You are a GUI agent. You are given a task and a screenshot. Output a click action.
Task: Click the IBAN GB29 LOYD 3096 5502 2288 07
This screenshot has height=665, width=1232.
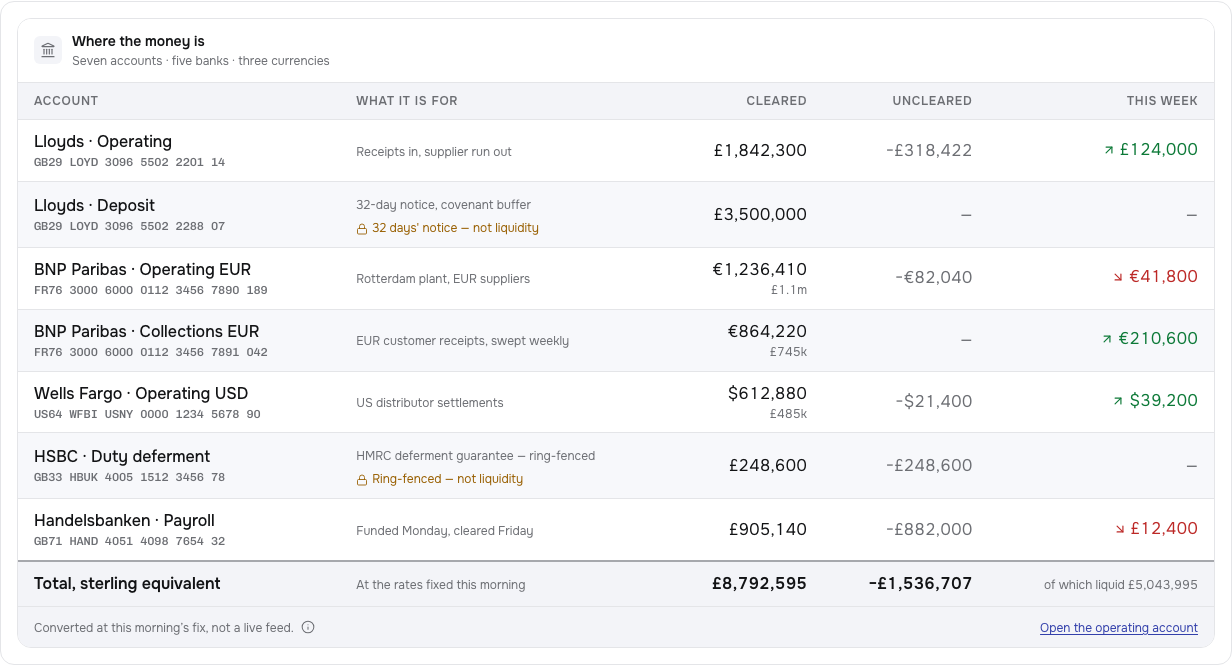click(x=129, y=226)
